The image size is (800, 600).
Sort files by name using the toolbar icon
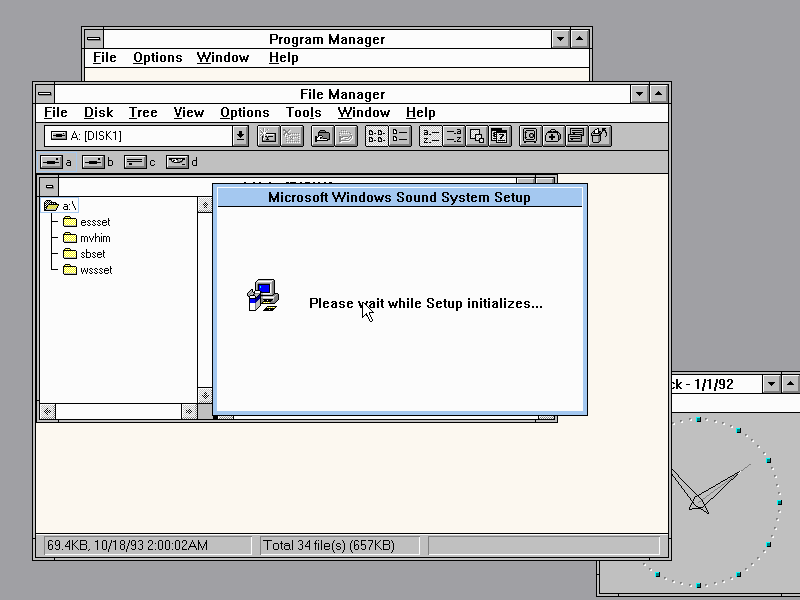point(430,136)
